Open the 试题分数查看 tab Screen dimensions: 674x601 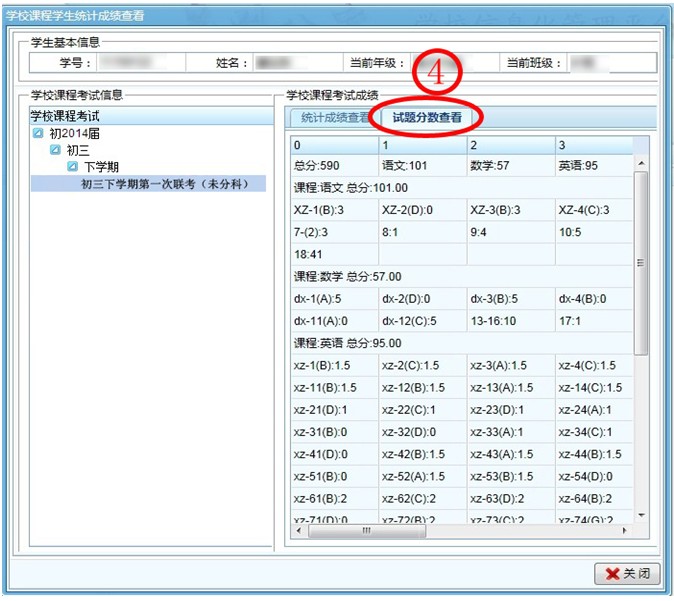point(427,118)
